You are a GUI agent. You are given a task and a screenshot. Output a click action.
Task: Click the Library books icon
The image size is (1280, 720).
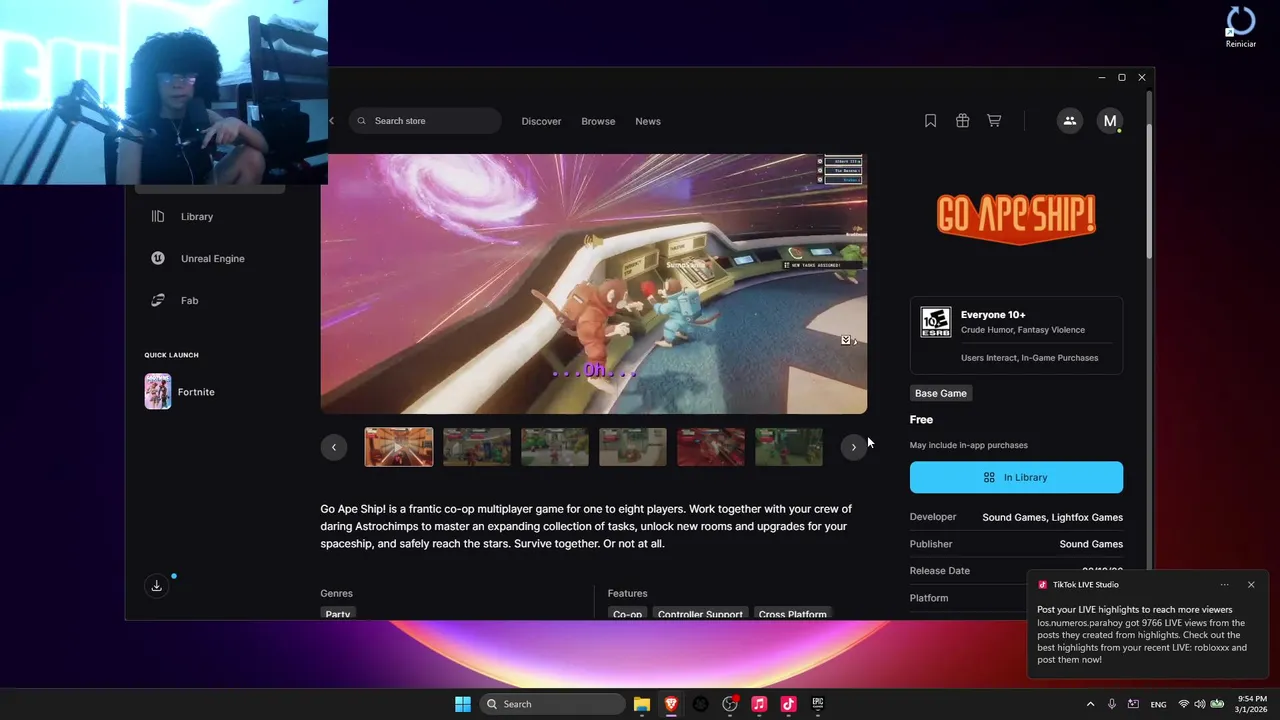[x=158, y=216]
